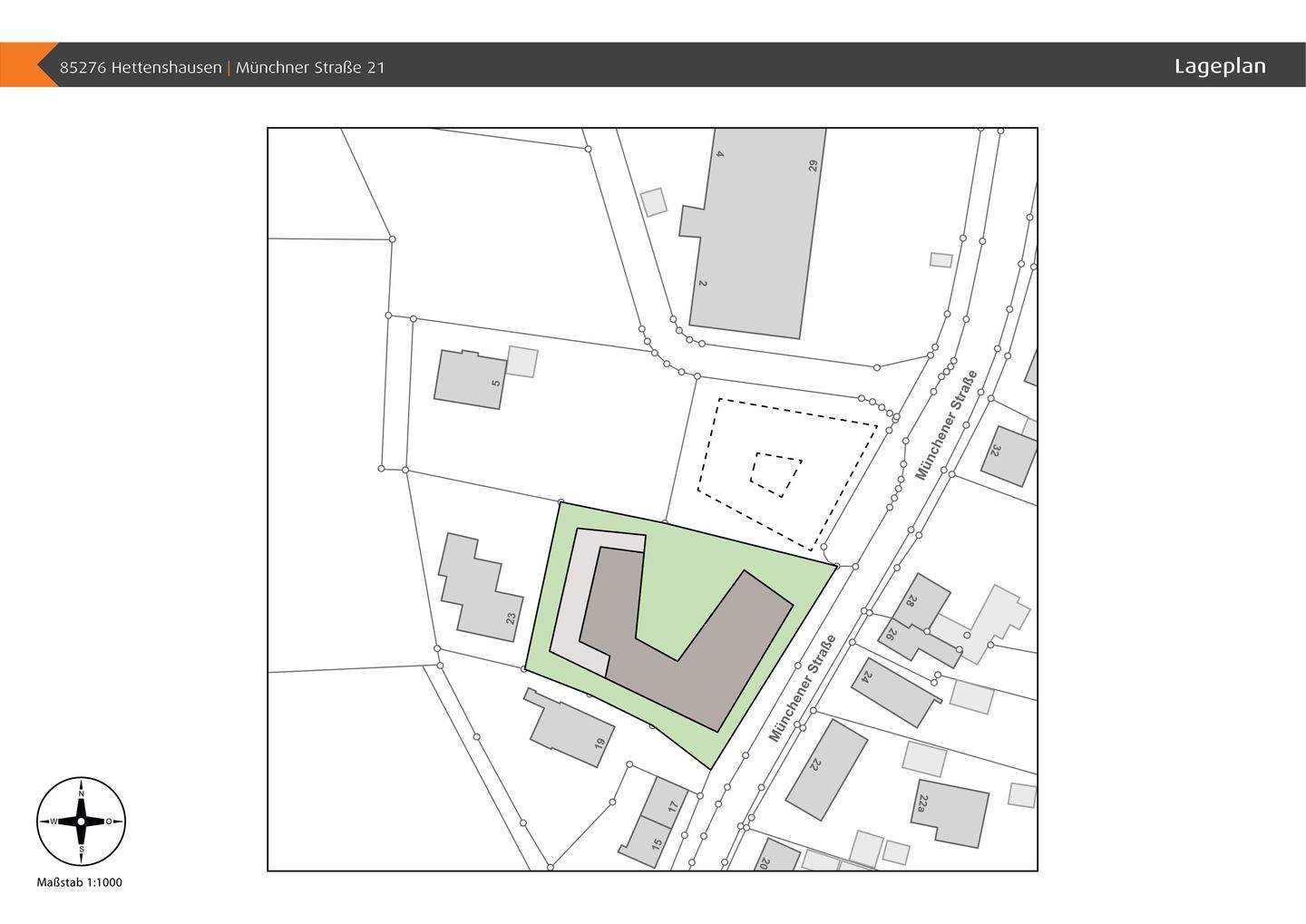Image resolution: width=1306 pixels, height=924 pixels.
Task: Click building number 22a
Action: (x=950, y=812)
